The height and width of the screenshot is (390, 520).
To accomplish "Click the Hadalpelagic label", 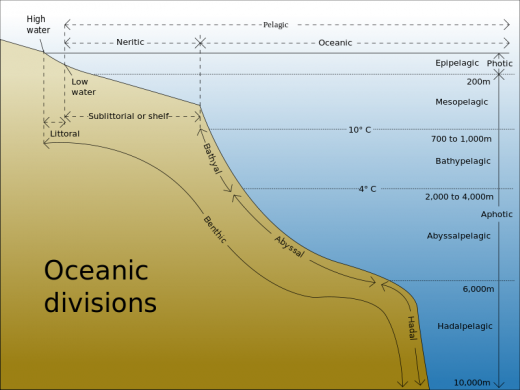I will [465, 326].
